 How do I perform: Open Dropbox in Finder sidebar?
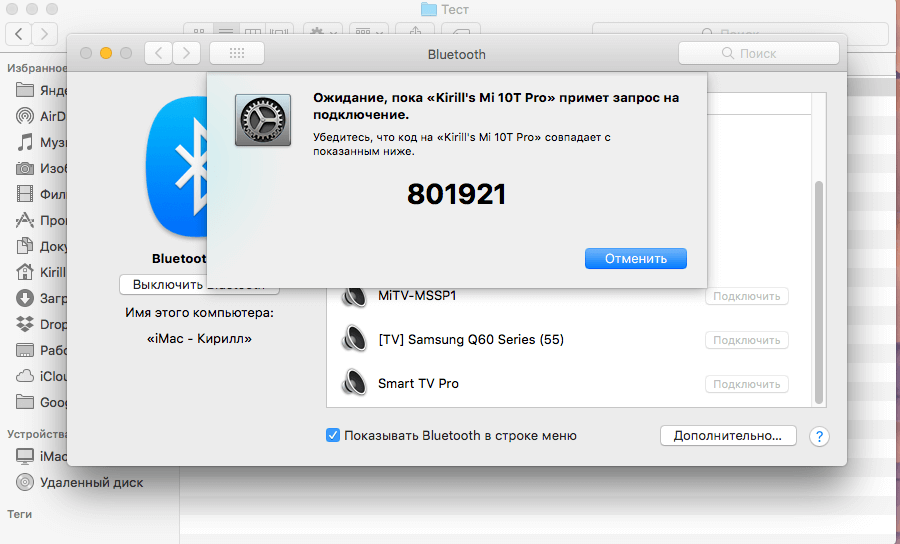[x=40, y=324]
